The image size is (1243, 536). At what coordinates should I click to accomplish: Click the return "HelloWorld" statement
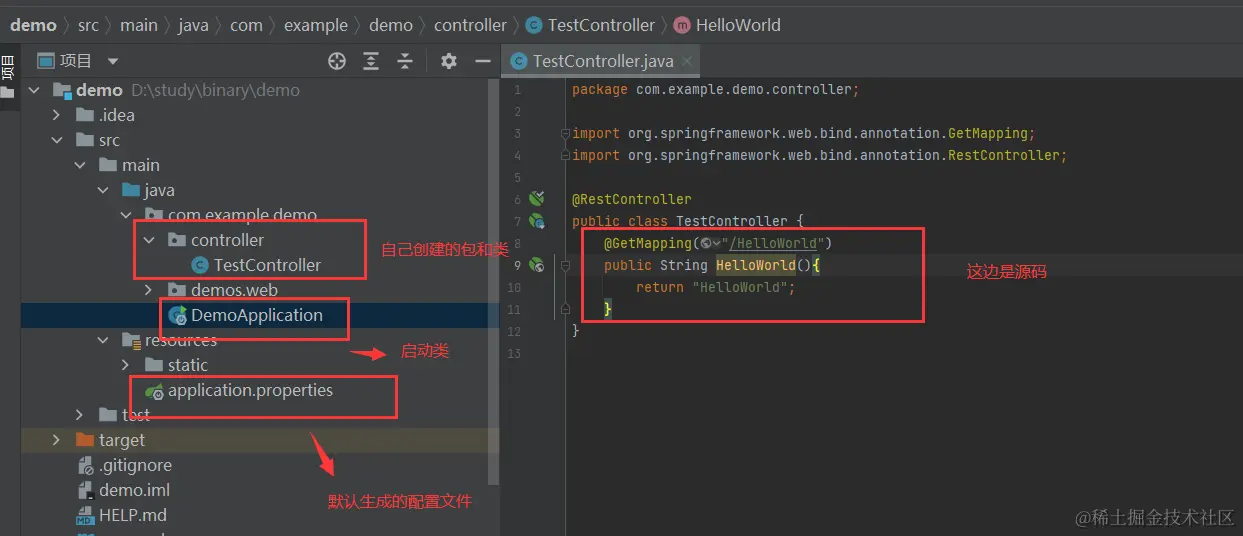[715, 287]
